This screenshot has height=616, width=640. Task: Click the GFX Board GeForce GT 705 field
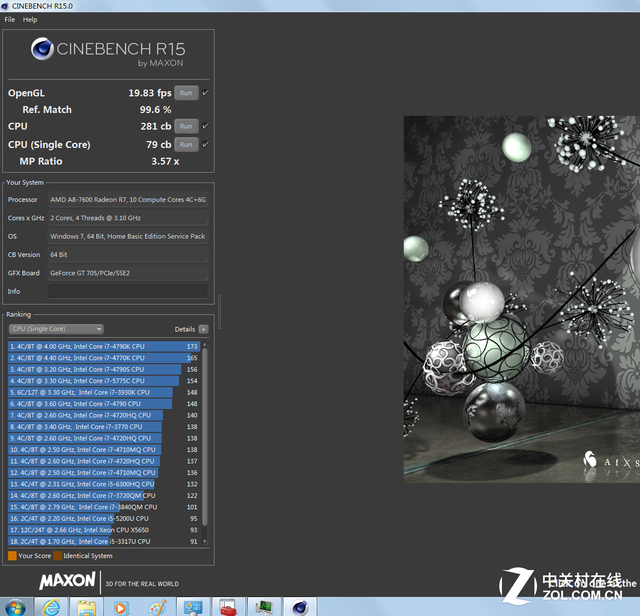(x=128, y=273)
